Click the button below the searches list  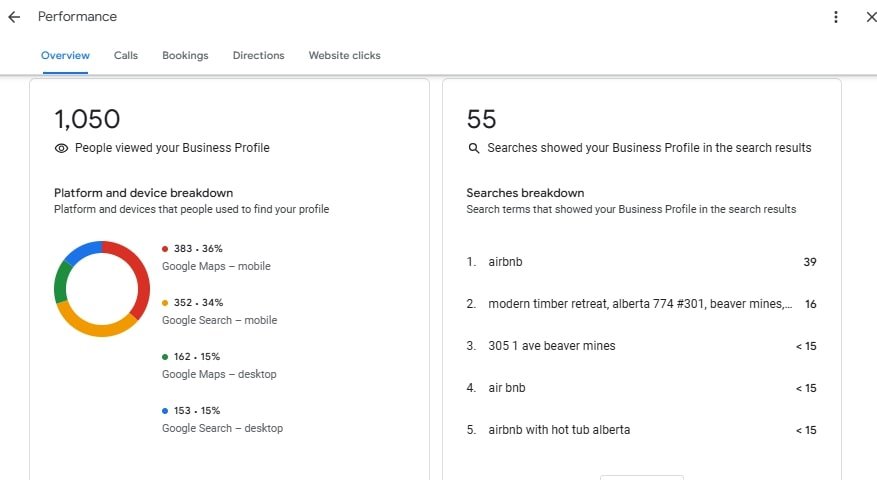641,477
